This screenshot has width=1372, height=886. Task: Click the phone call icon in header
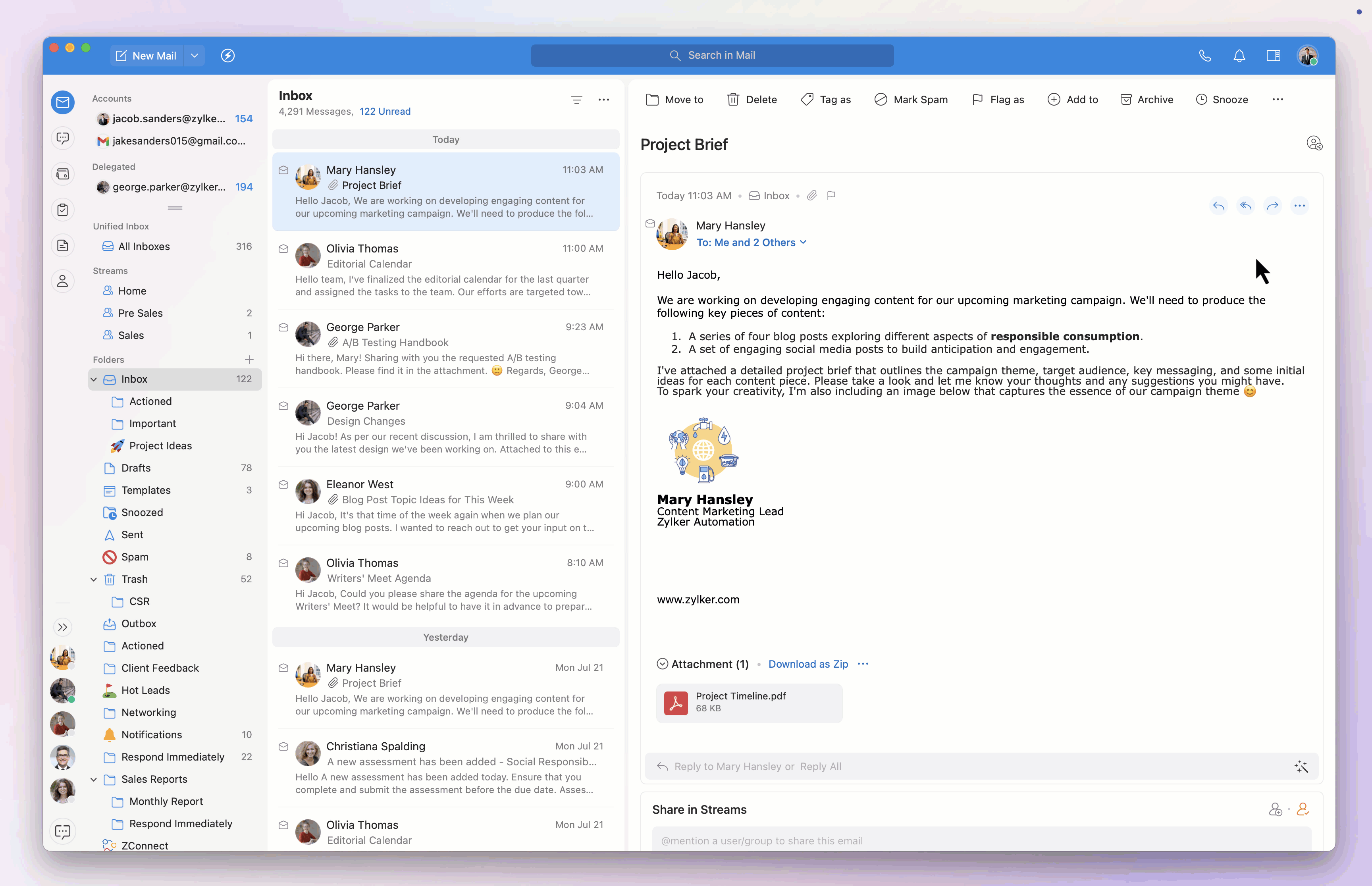(1205, 56)
